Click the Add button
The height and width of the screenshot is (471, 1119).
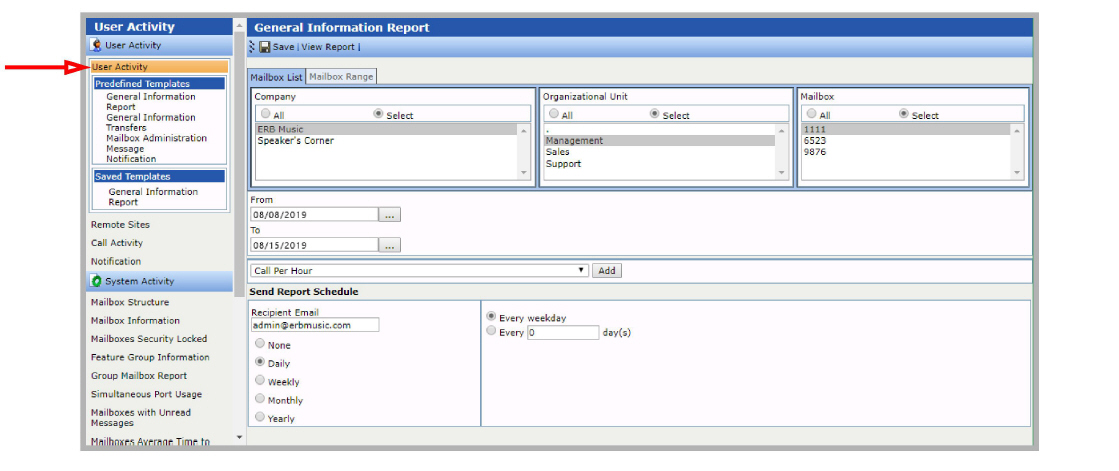(607, 270)
